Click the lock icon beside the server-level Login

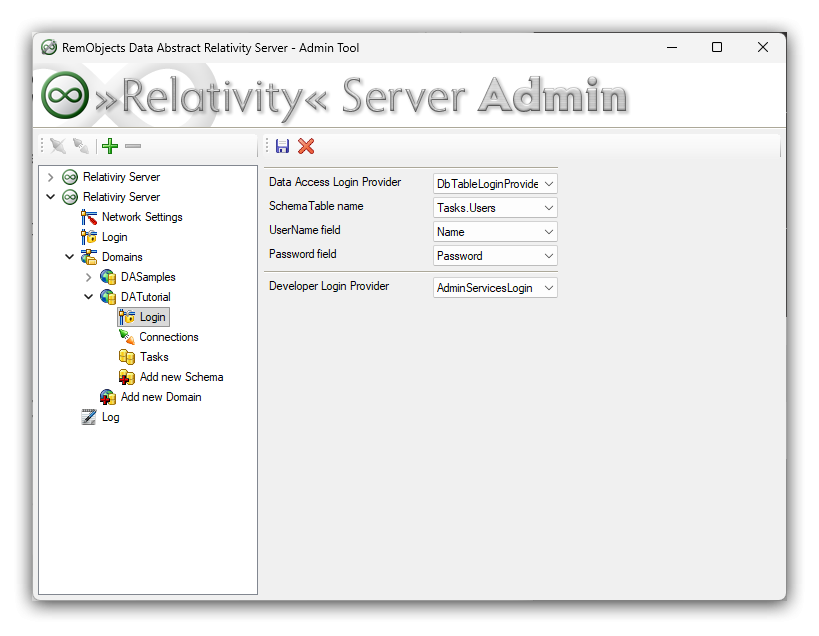pyautogui.click(x=89, y=237)
